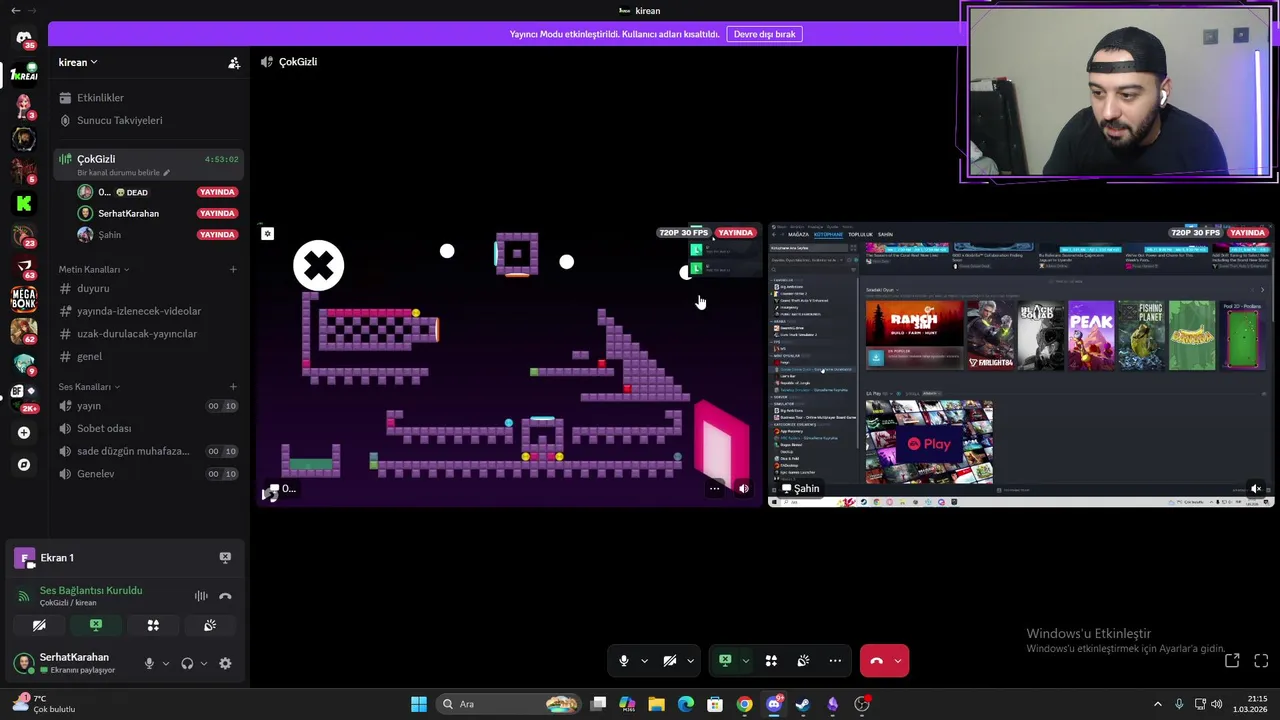
Task: Hang up with red disconnect button
Action: [x=877, y=661]
